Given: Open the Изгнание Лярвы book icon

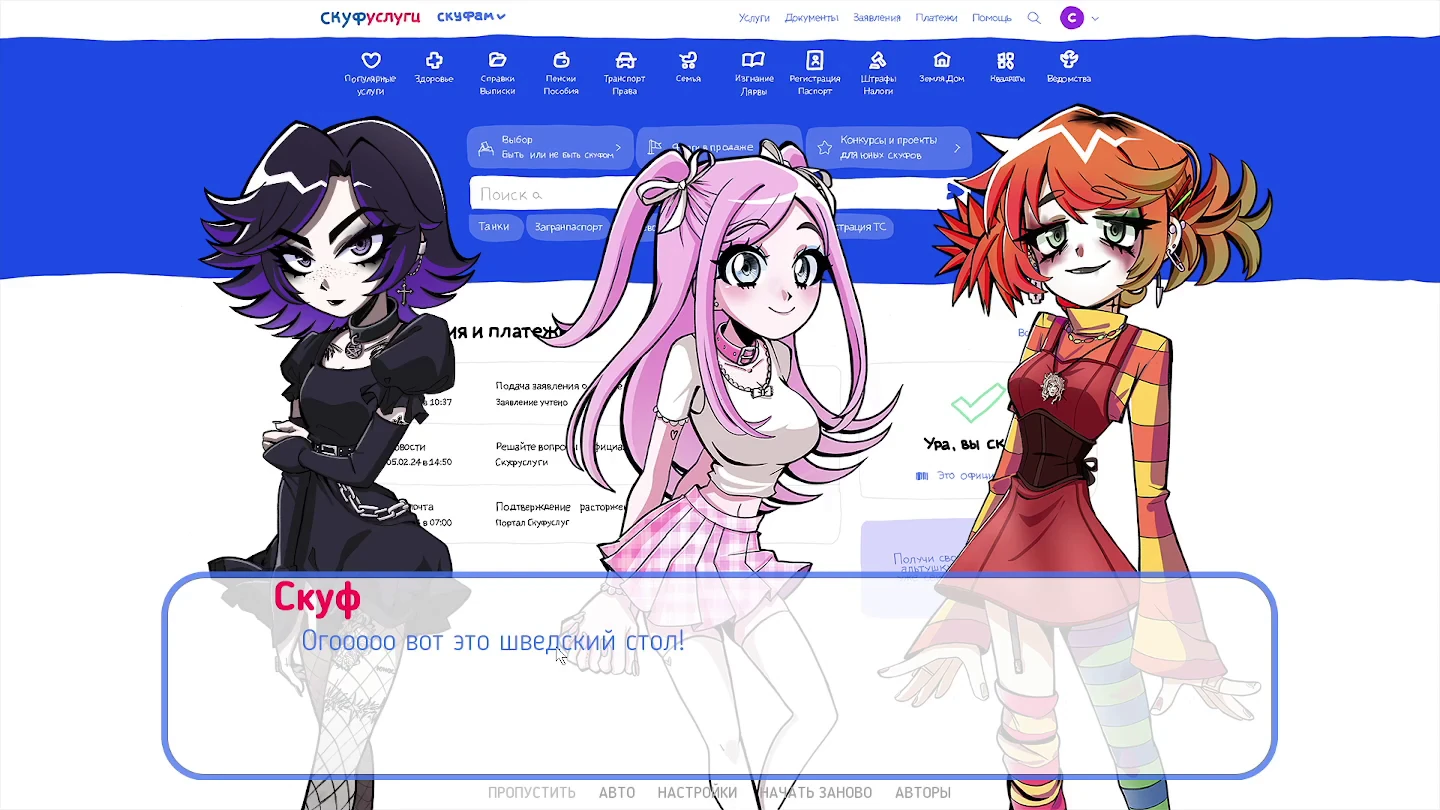Looking at the screenshot, I should 753,60.
